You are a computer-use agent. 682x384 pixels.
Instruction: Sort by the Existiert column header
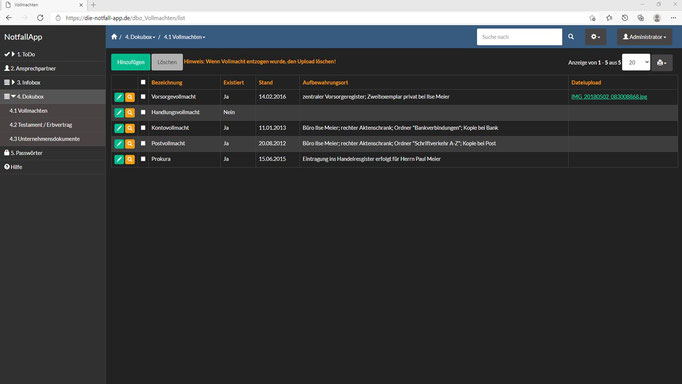(234, 82)
